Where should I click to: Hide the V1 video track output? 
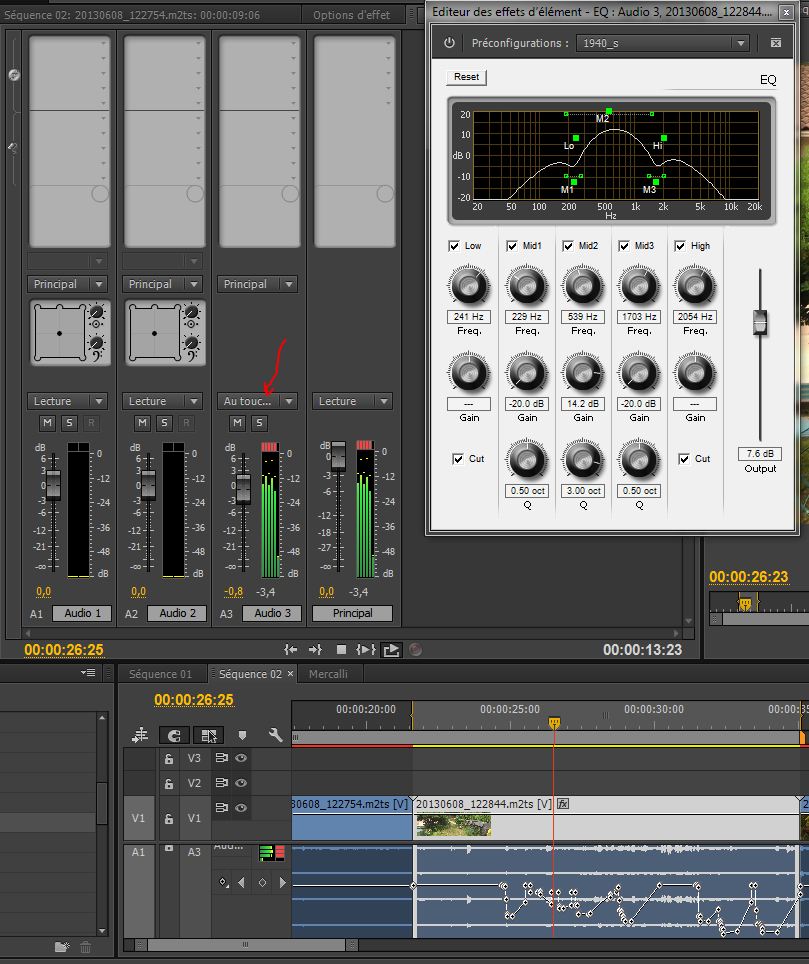(x=241, y=808)
